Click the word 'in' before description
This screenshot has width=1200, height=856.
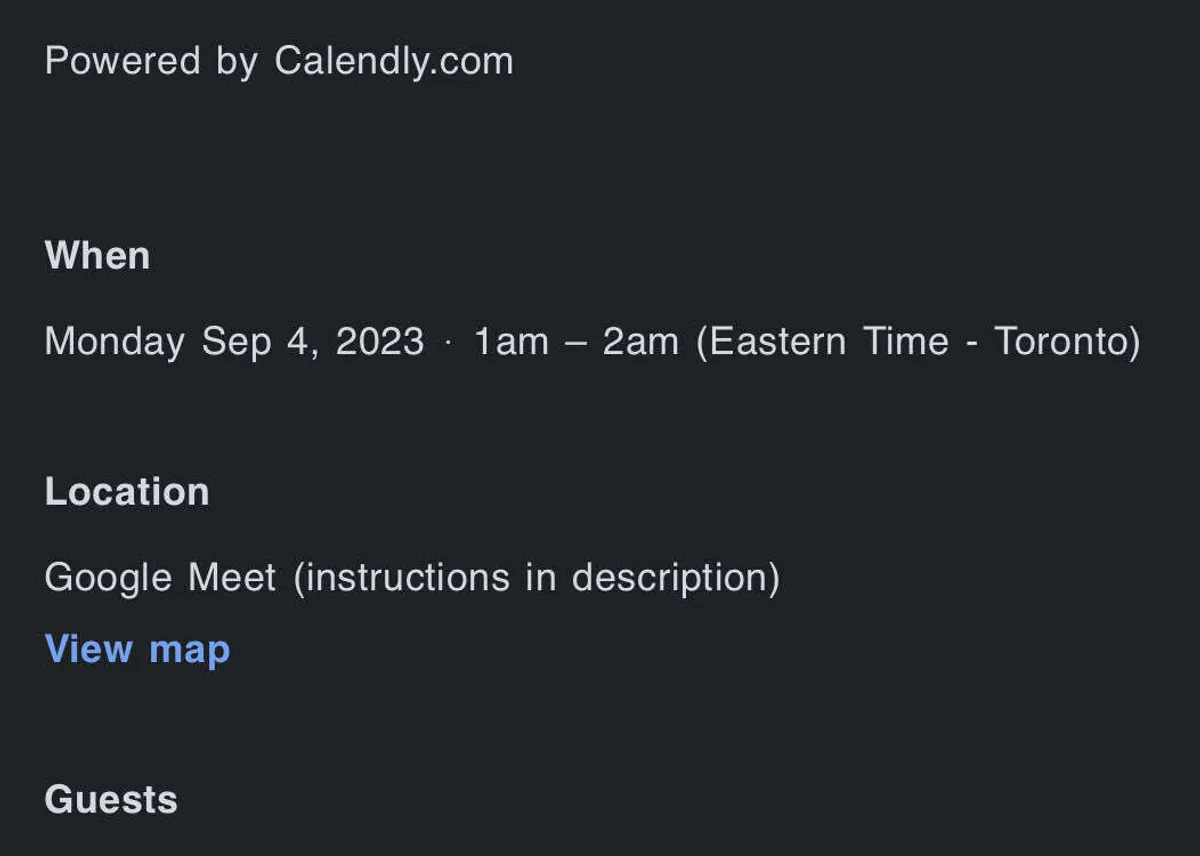[540, 578]
